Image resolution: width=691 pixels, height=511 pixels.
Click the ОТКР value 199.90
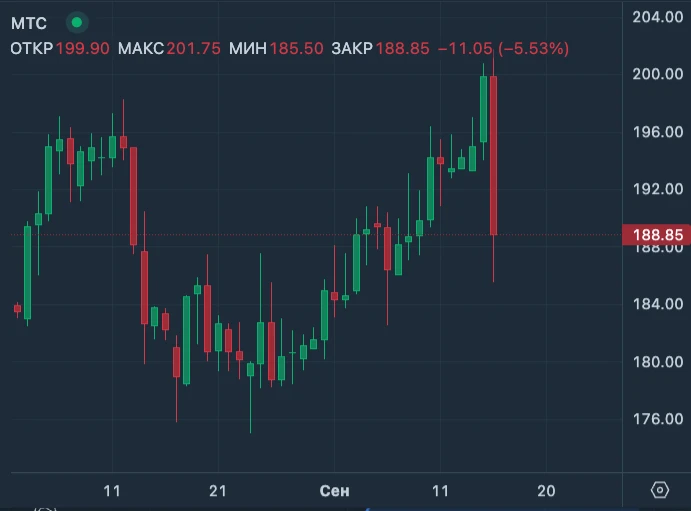click(x=83, y=48)
